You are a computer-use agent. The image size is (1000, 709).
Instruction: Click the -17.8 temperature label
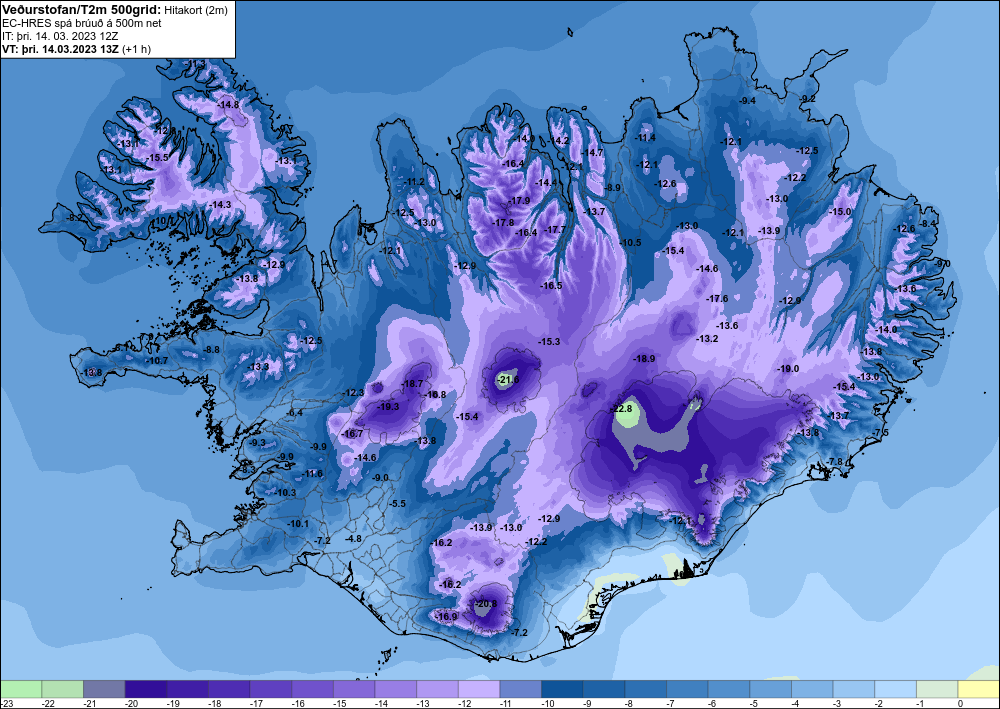click(x=503, y=223)
